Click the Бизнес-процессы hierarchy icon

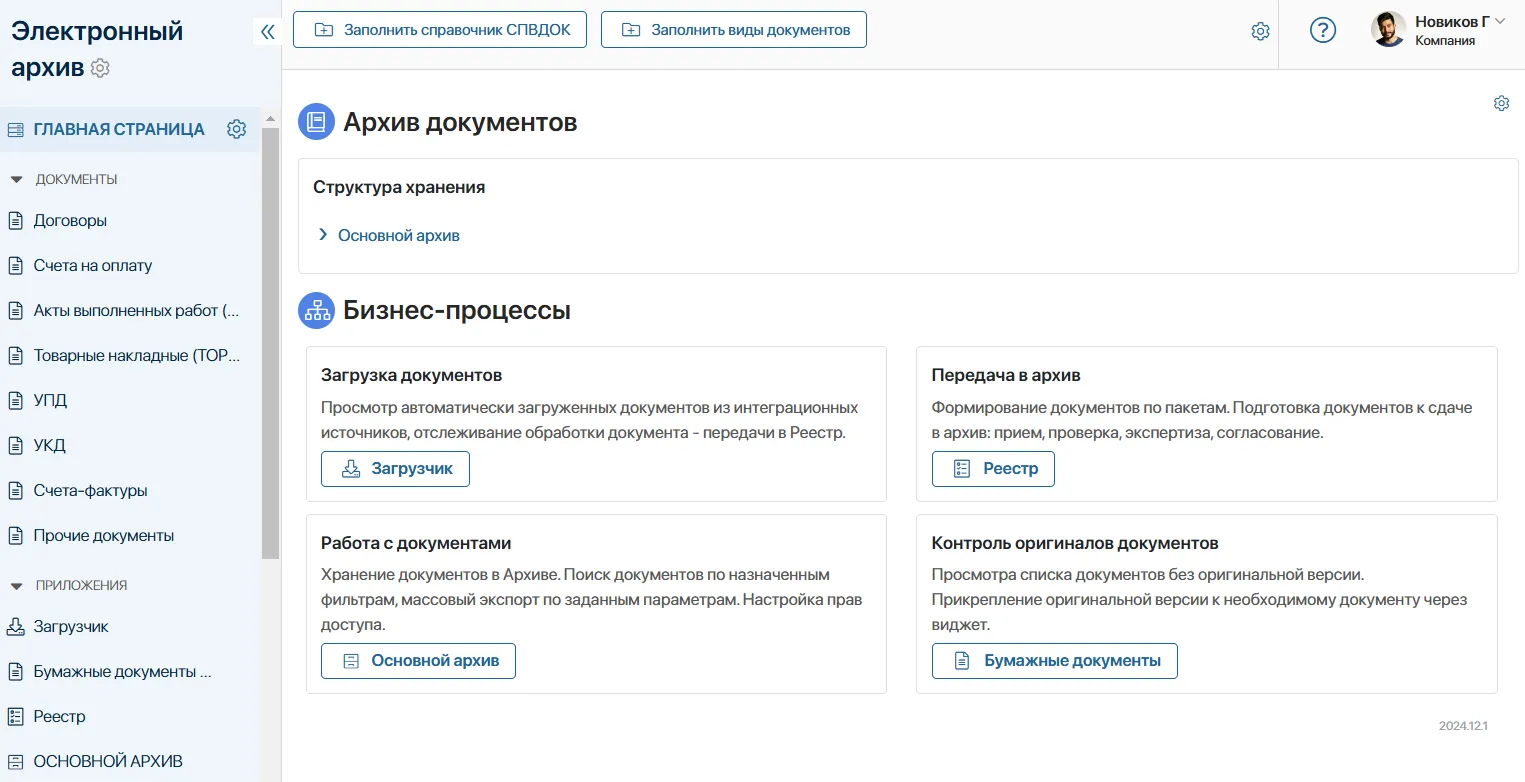[316, 310]
